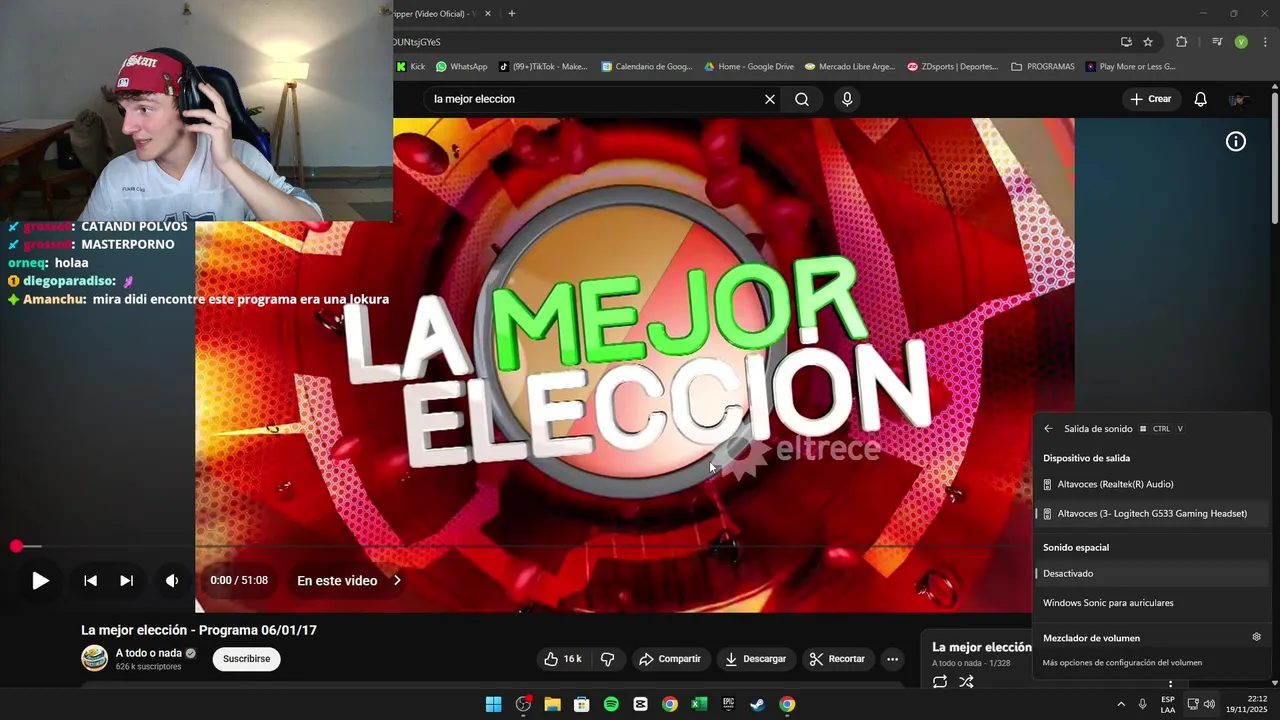Clear the YouTube search box with X

pos(770,99)
